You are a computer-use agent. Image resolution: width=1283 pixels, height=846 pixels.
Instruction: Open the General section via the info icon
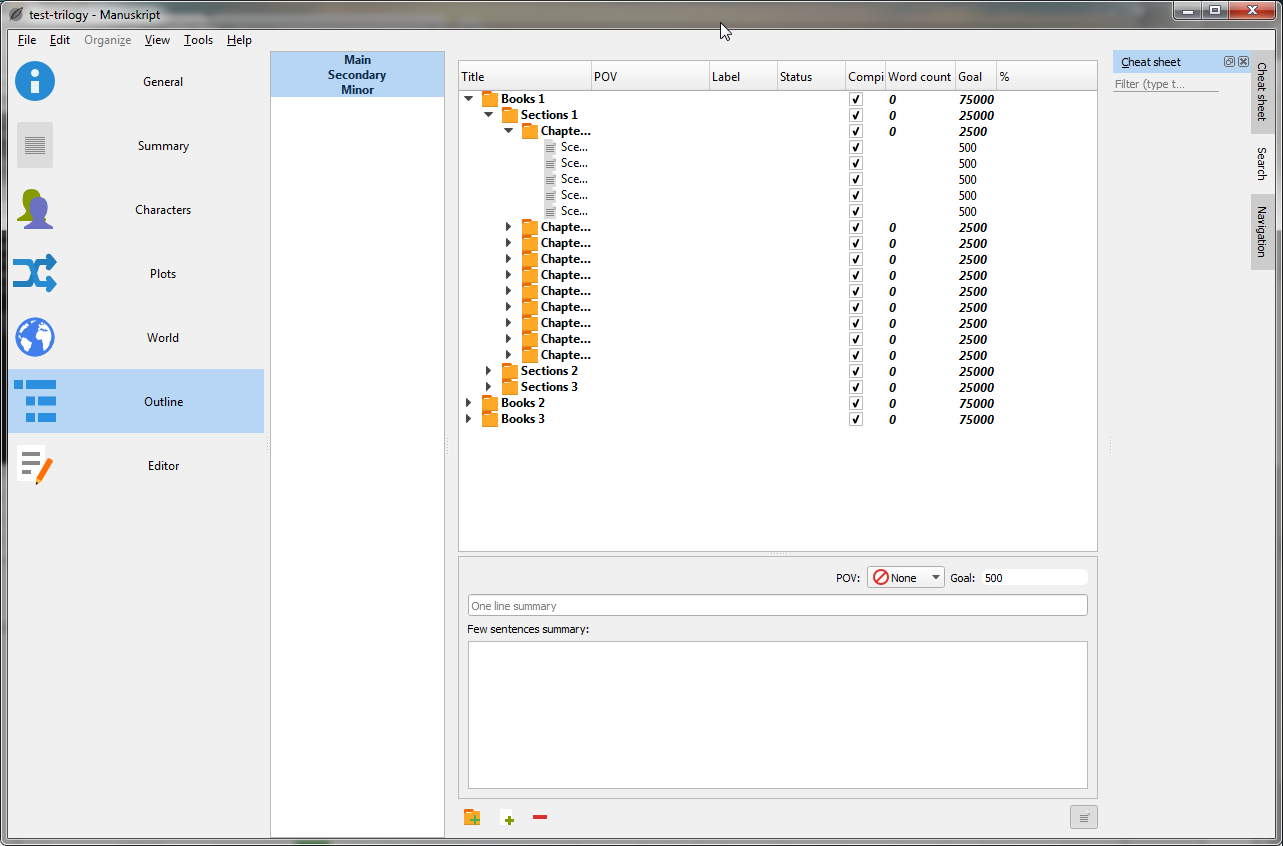pos(34,81)
